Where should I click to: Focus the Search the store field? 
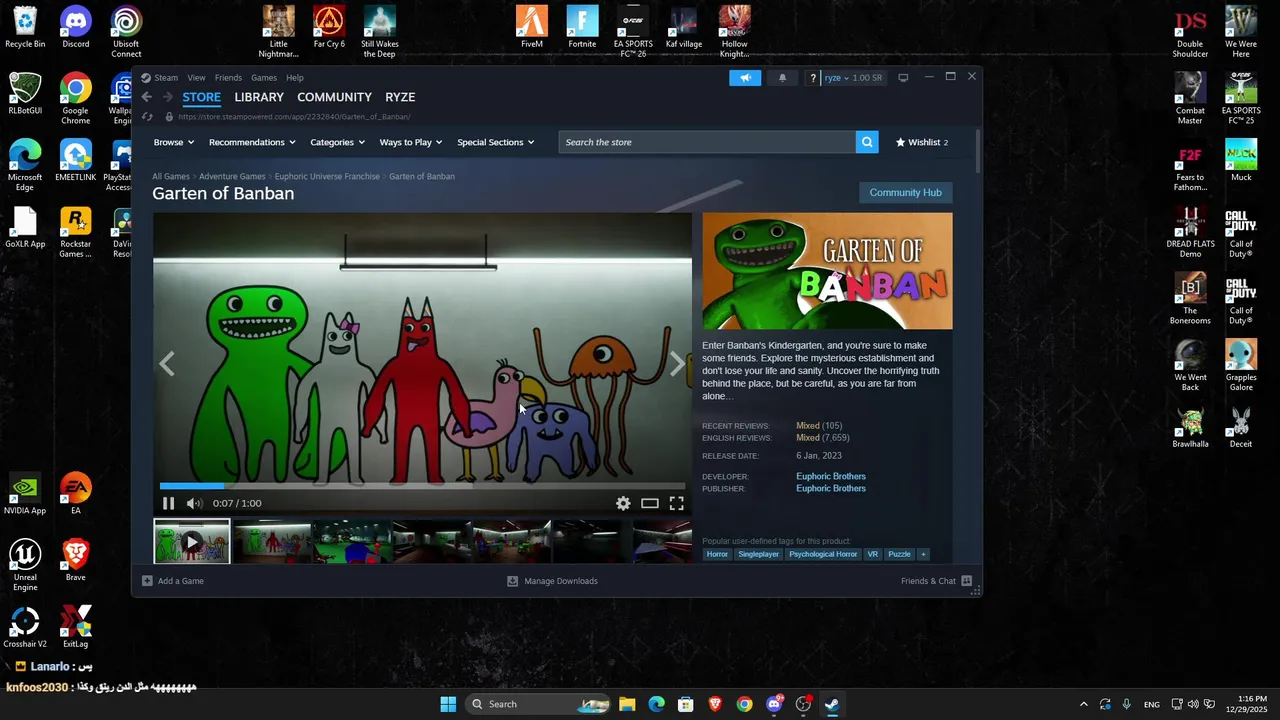click(x=707, y=142)
